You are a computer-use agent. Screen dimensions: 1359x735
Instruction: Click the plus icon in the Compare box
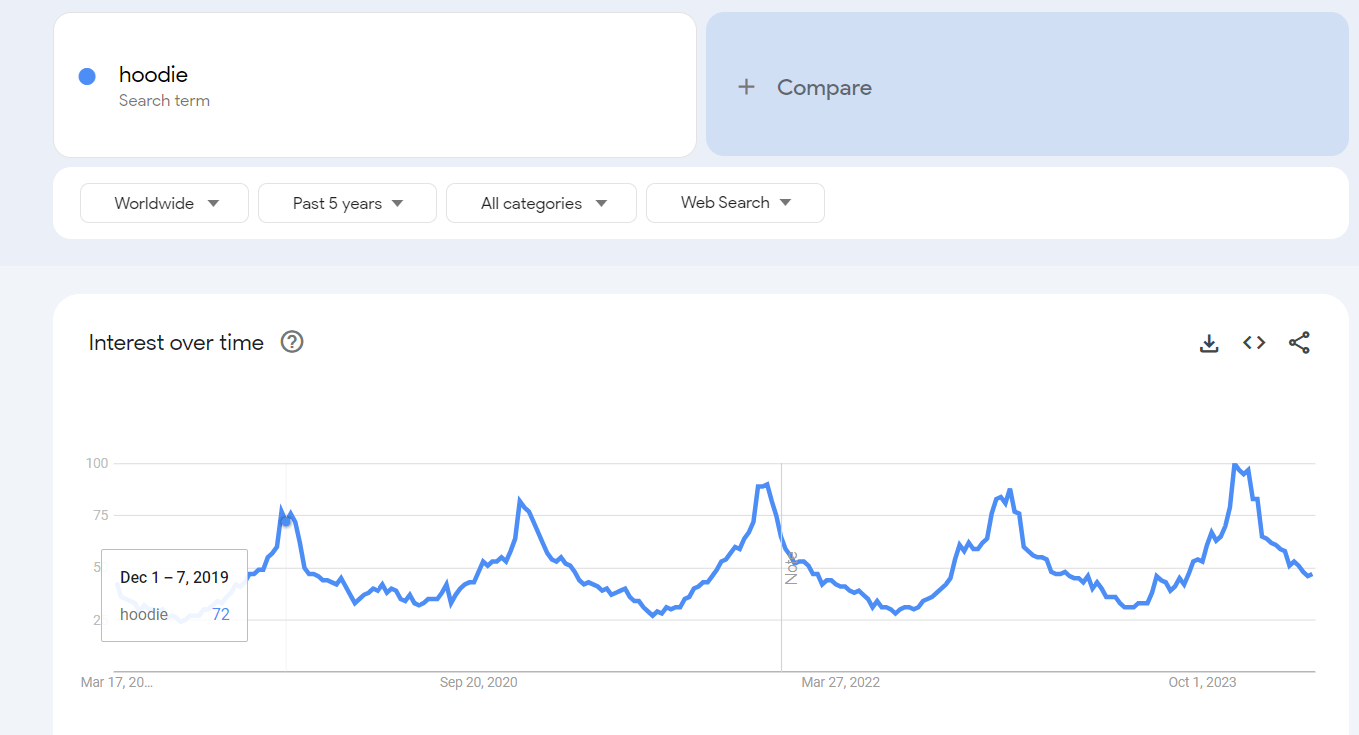[x=747, y=87]
